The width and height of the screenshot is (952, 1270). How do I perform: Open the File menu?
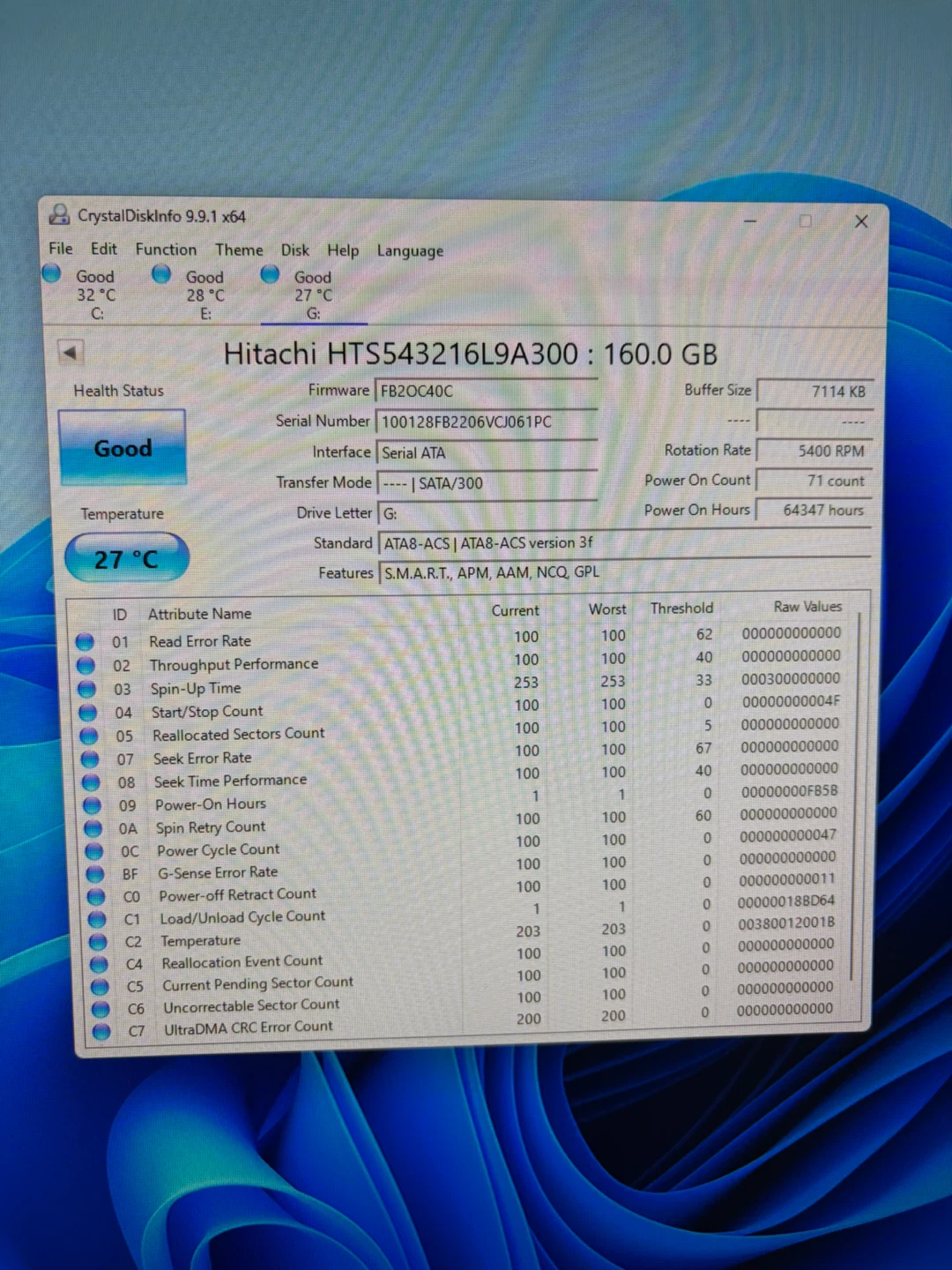pos(61,249)
